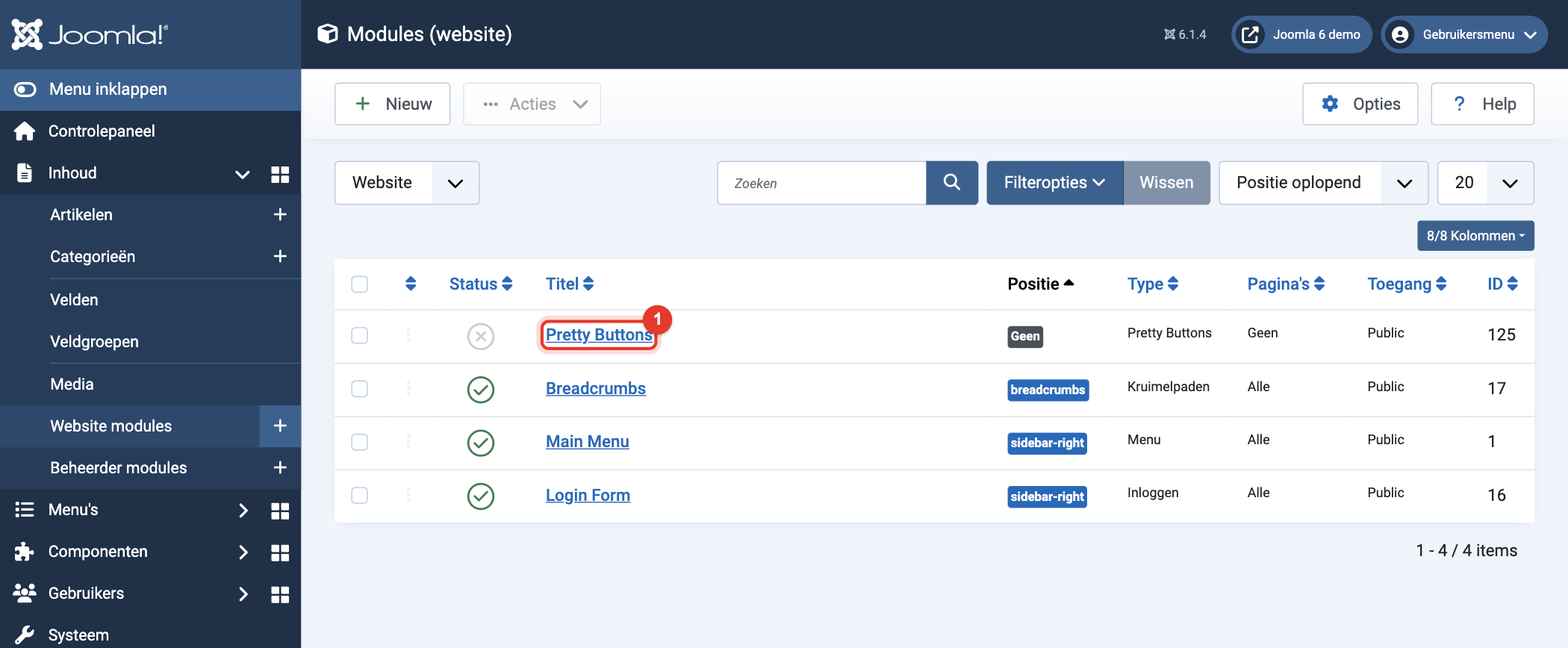
Task: Open 8/8 Kolommen column chooser
Action: pos(1476,236)
